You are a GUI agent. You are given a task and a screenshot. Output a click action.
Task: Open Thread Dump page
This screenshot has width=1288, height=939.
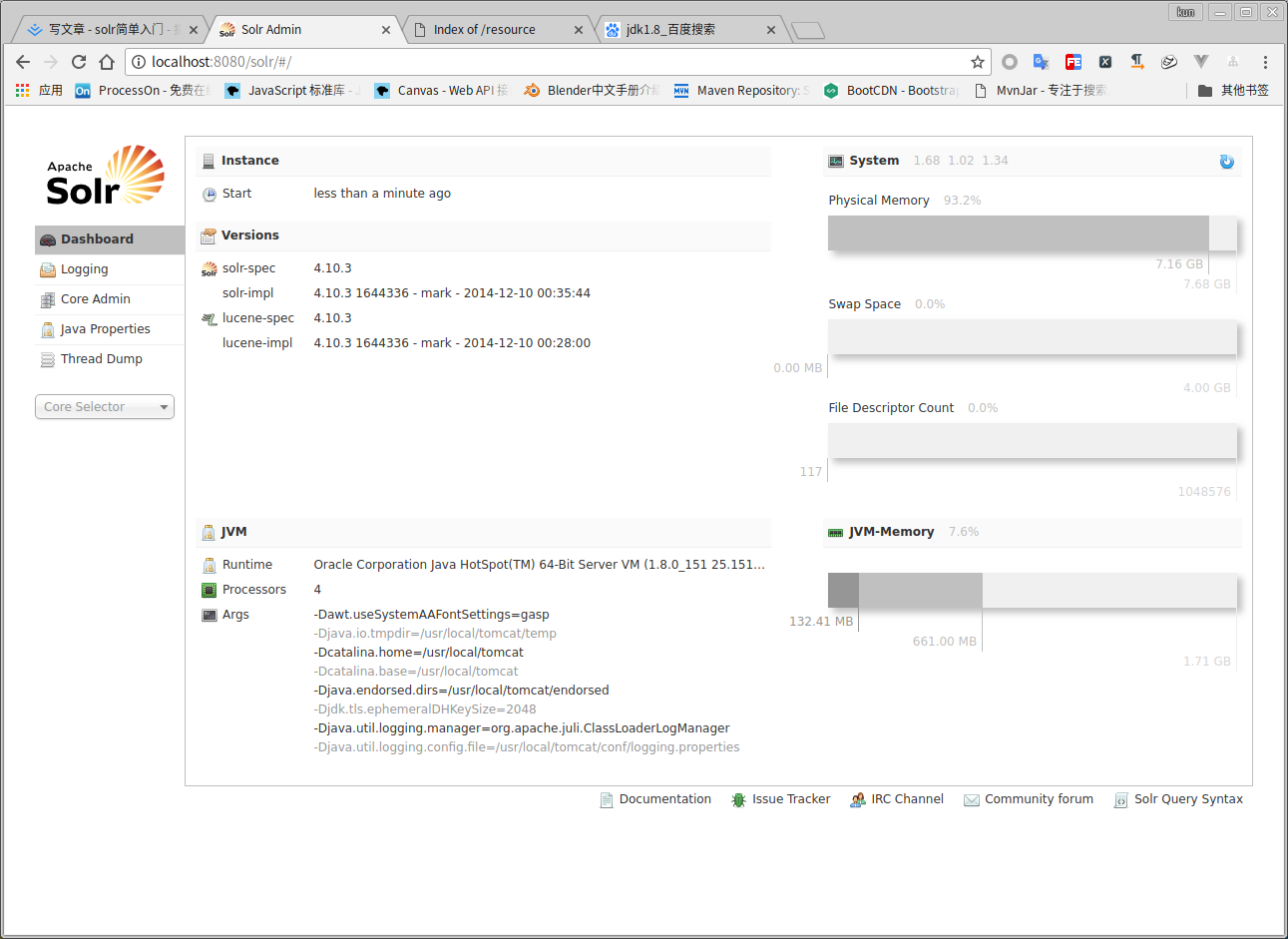coord(110,359)
